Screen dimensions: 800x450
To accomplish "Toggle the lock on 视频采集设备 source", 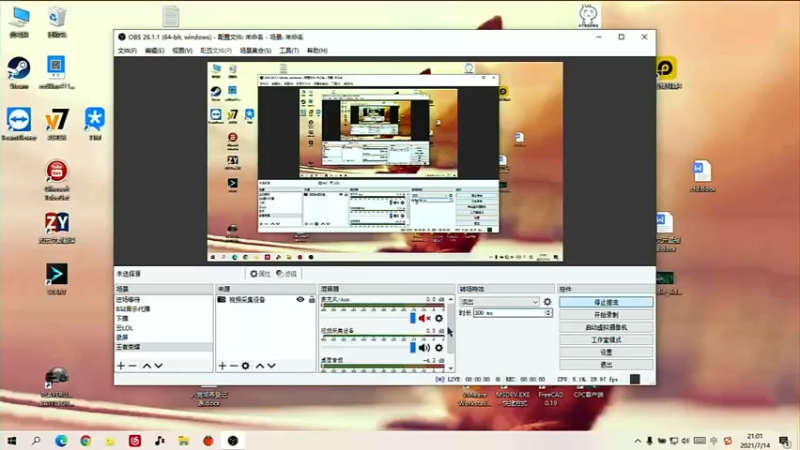I will [312, 299].
